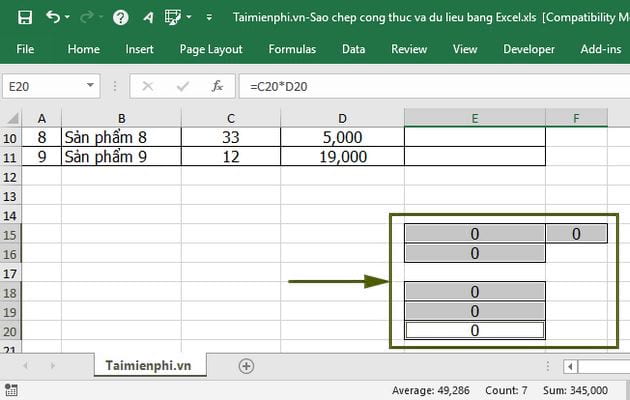Image resolution: width=630 pixels, height=400 pixels.
Task: Select column D header
Action: [x=342, y=118]
